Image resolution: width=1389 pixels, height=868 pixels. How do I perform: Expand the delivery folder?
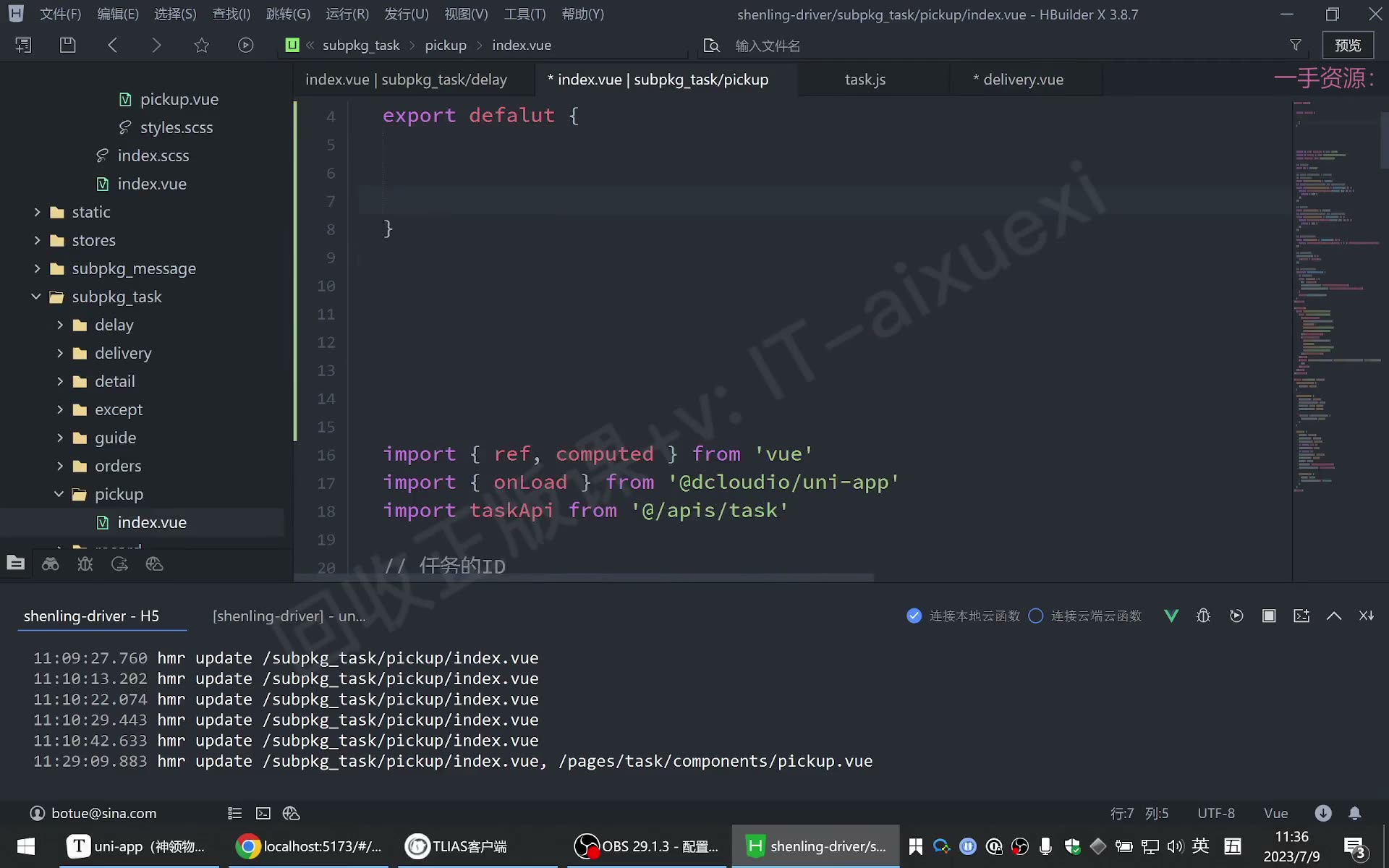(60, 353)
